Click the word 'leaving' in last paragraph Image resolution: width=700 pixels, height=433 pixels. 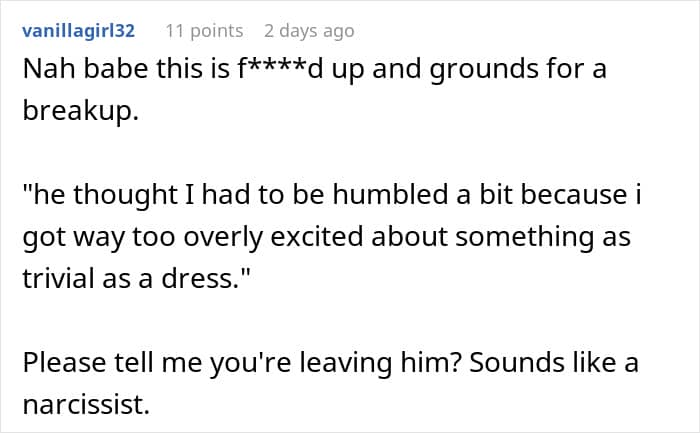pyautogui.click(x=345, y=364)
